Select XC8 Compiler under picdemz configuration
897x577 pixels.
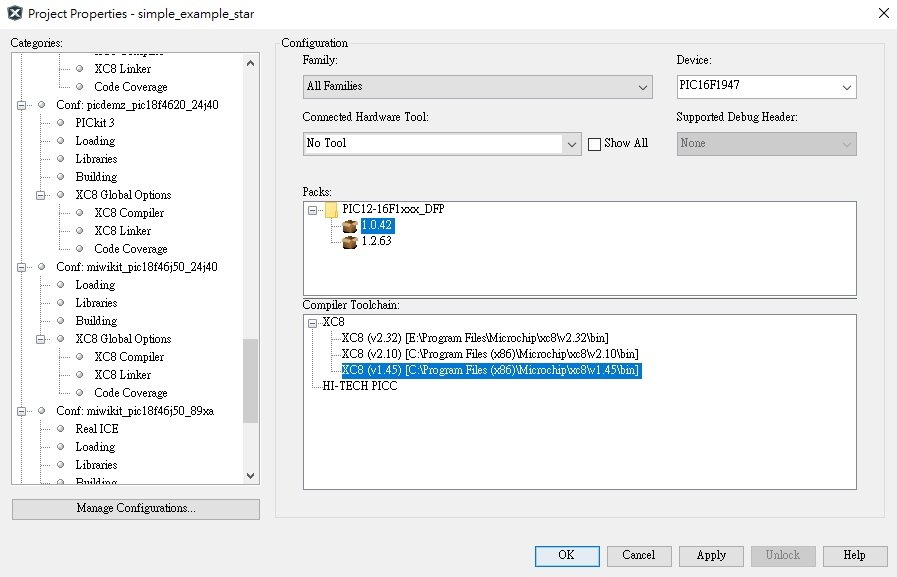(129, 213)
